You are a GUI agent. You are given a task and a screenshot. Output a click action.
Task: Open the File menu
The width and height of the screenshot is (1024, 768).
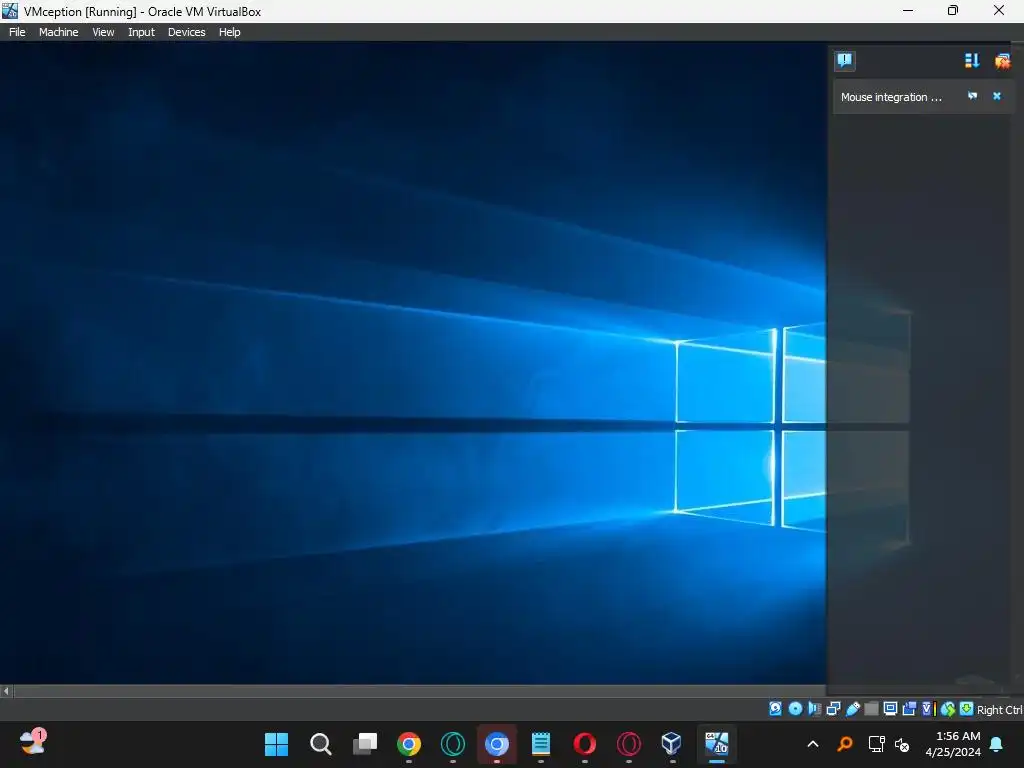coord(17,32)
